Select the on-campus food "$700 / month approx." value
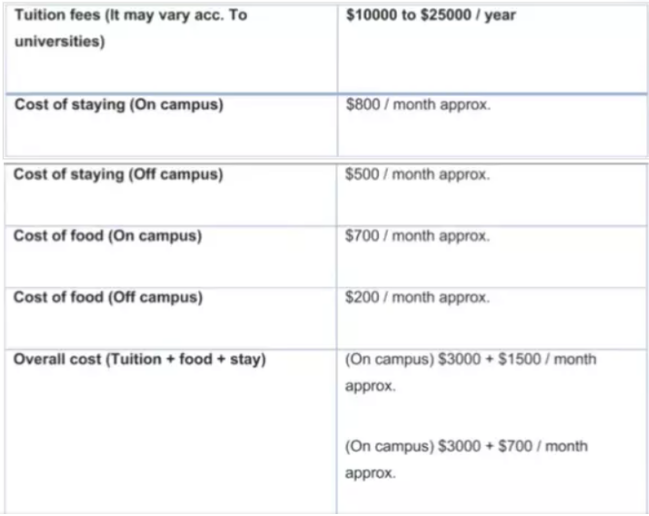Image resolution: width=649 pixels, height=516 pixels. (417, 236)
